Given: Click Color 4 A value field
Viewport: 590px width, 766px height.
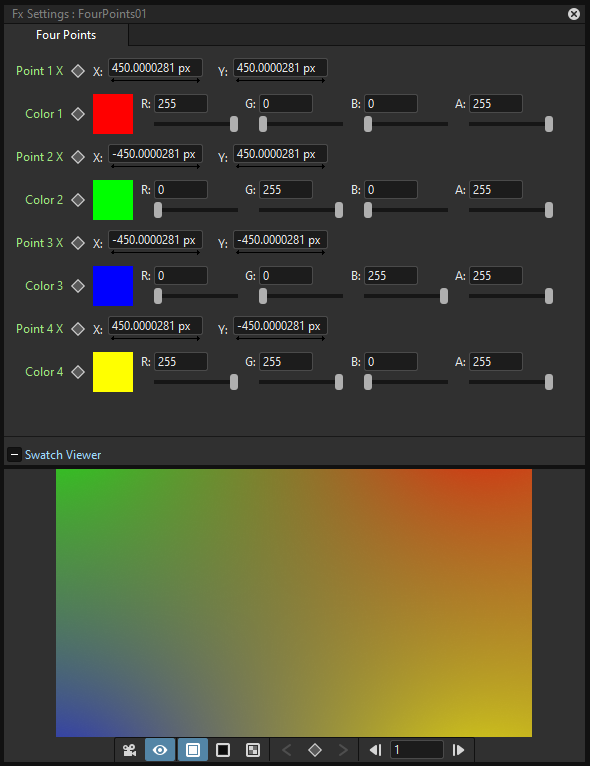Looking at the screenshot, I should click(x=496, y=362).
